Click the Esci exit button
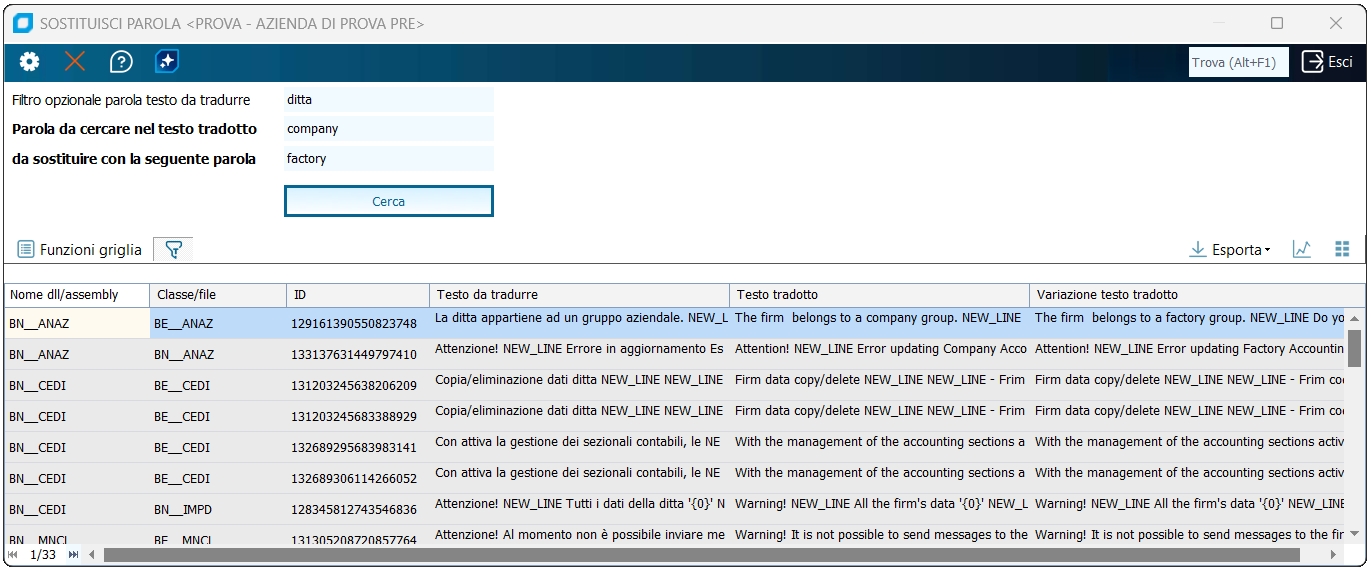 tap(1327, 62)
